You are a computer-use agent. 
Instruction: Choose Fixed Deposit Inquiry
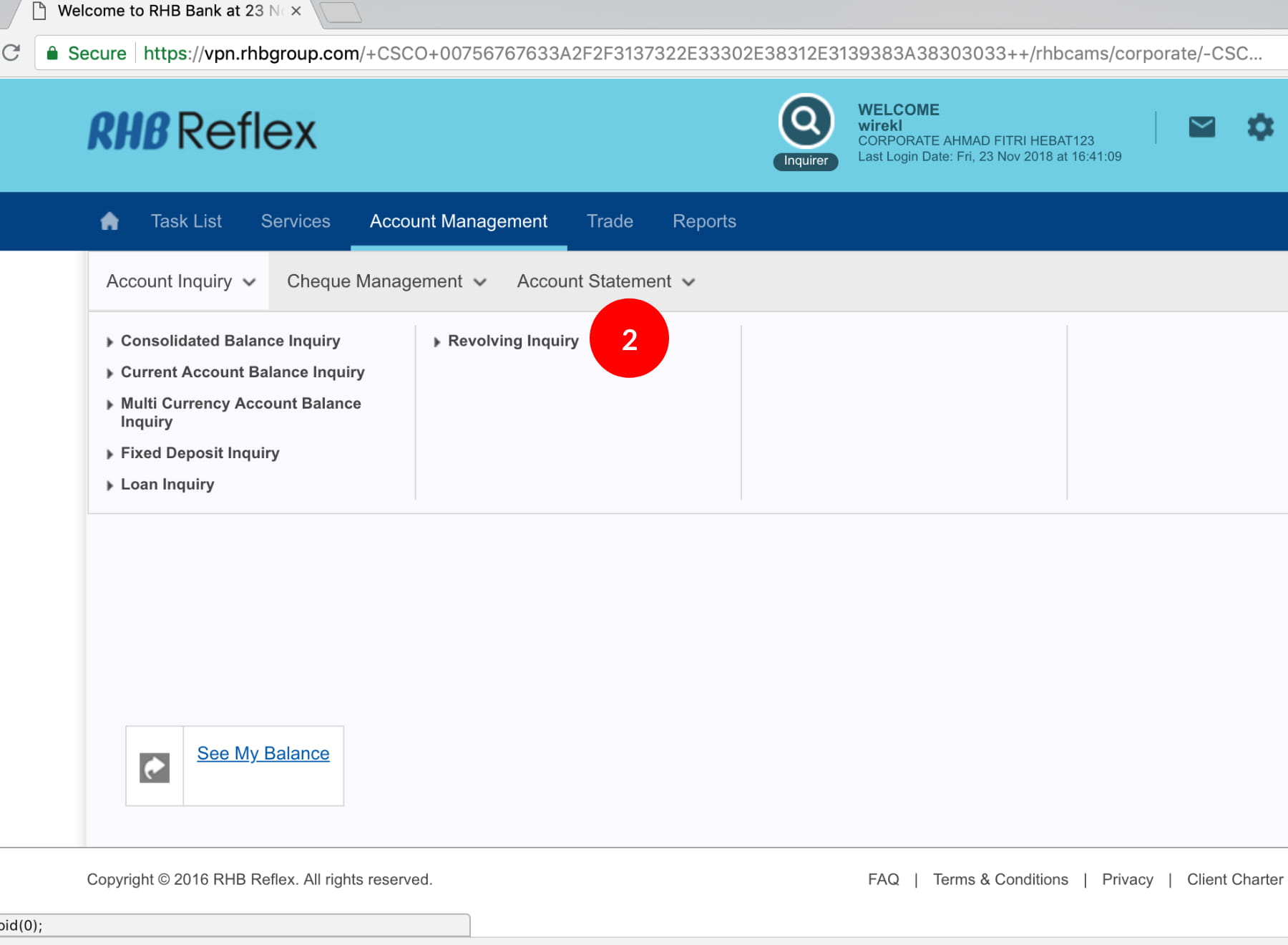(x=200, y=453)
